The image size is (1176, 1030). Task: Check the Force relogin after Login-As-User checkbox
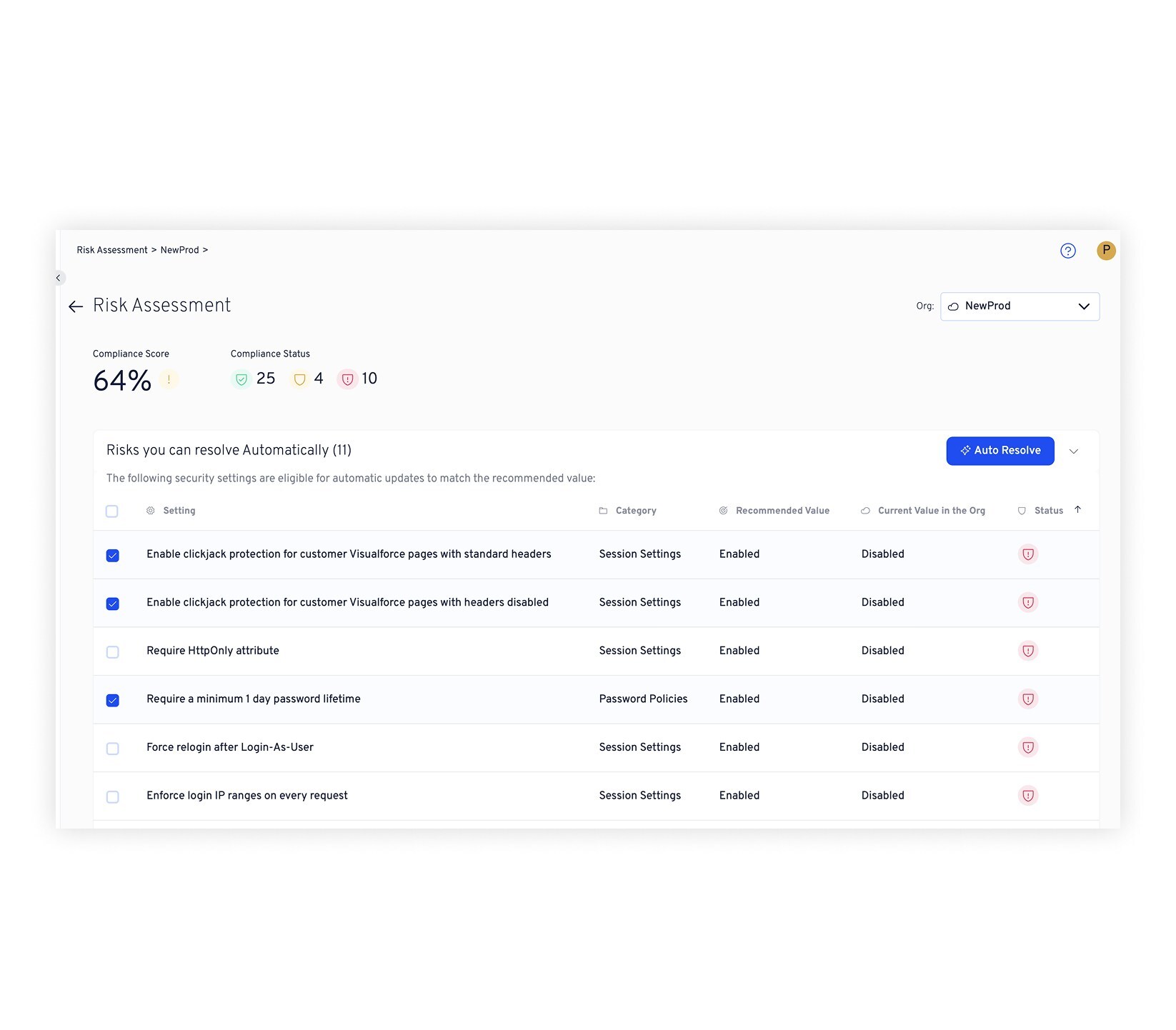point(113,749)
